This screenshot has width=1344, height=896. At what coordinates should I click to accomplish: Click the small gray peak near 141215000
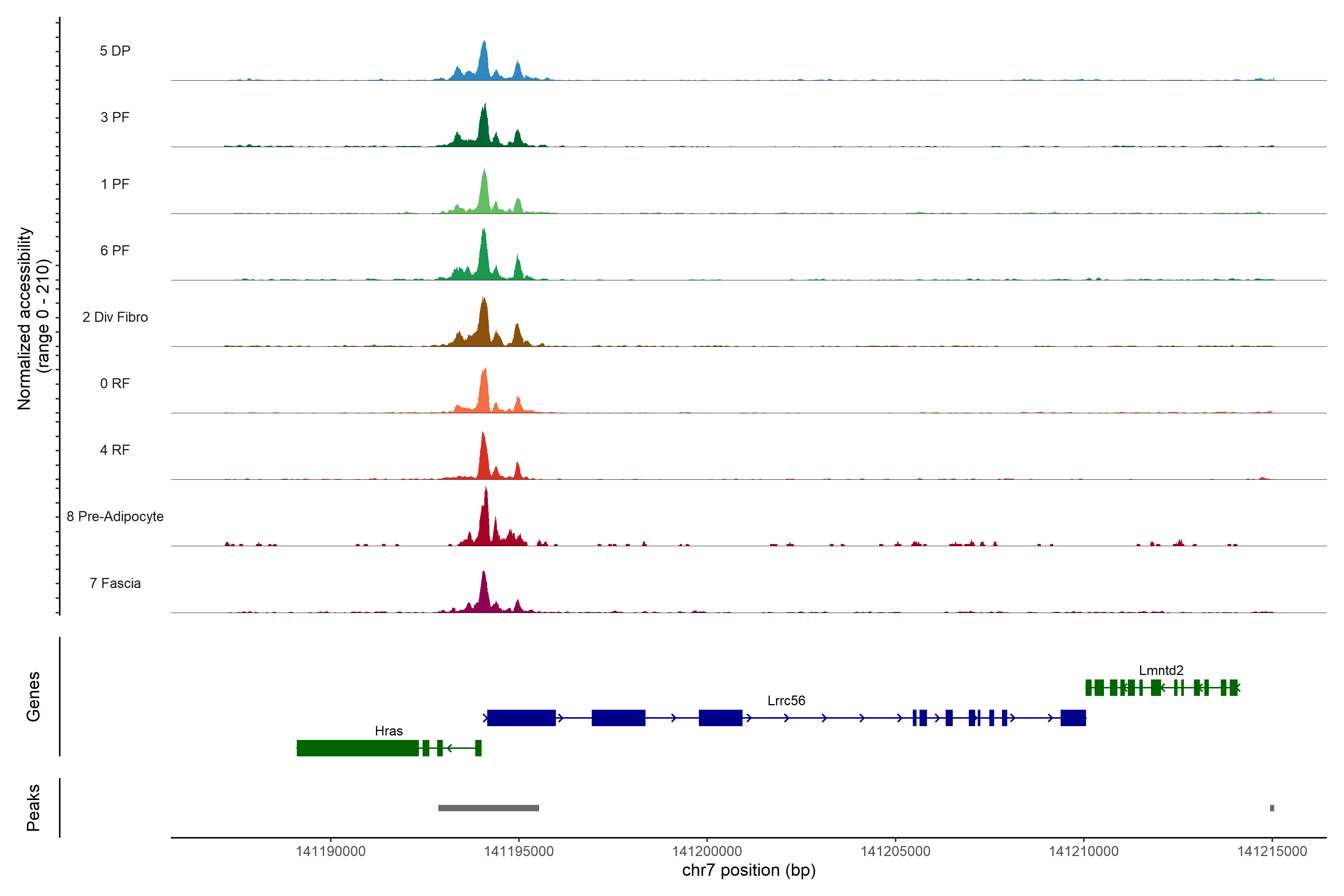pyautogui.click(x=1272, y=808)
